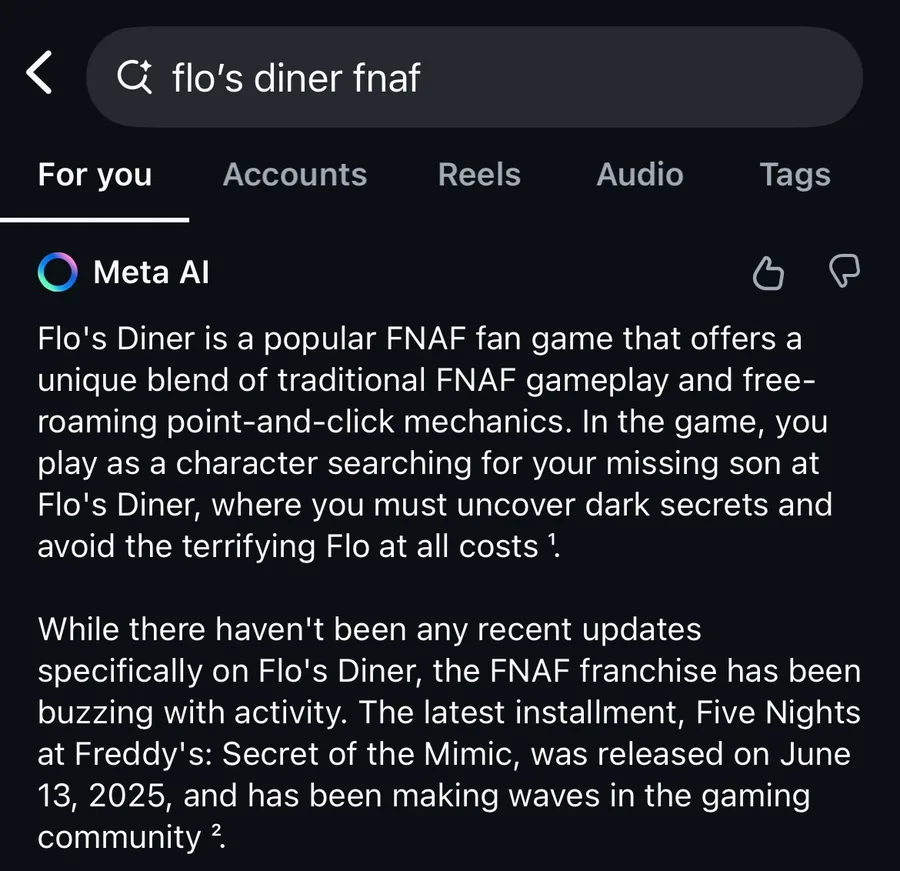Open citation footnote 2 after 'community'
This screenshot has height=871, width=900.
216,831
